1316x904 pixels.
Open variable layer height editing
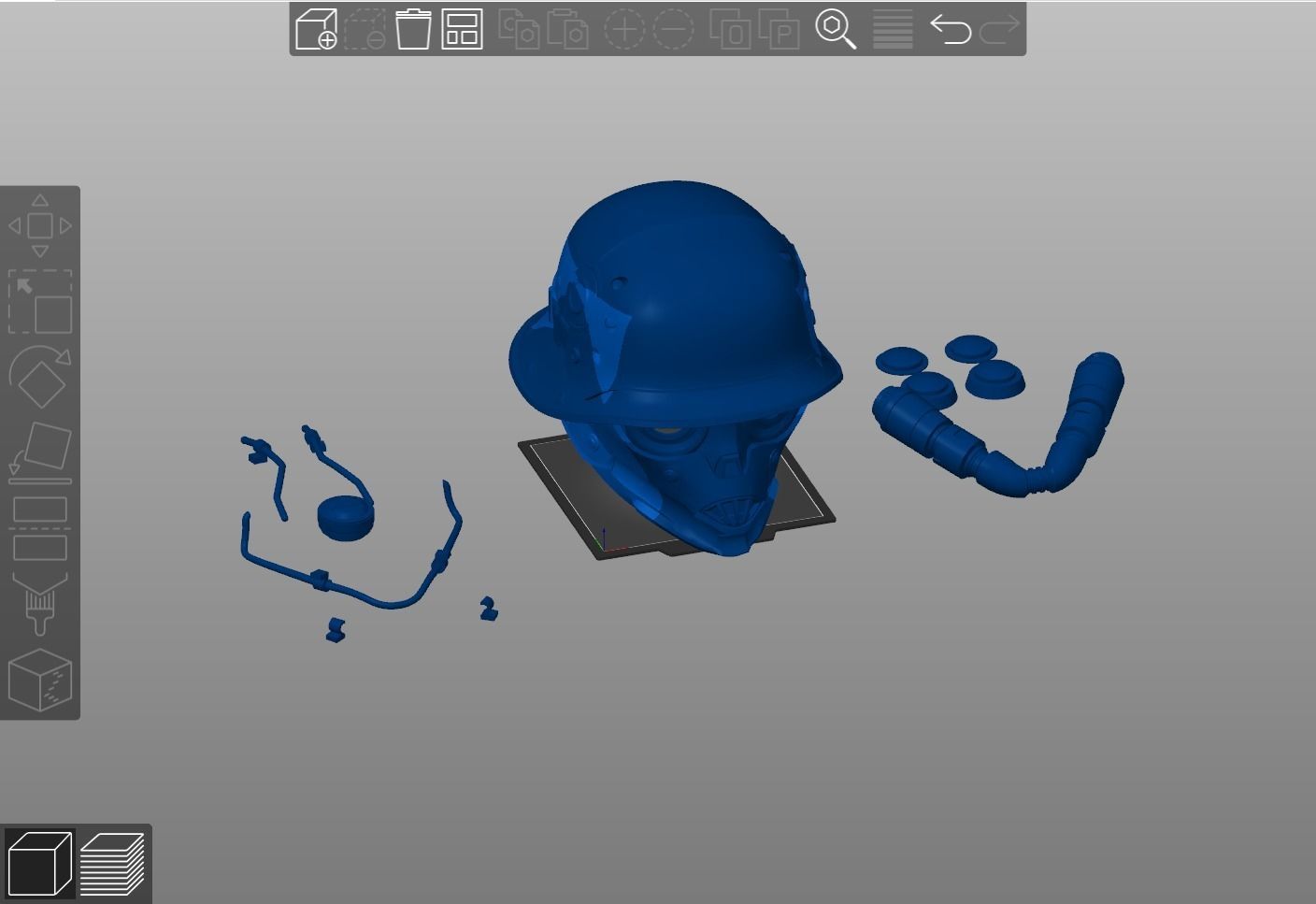pyautogui.click(x=893, y=29)
